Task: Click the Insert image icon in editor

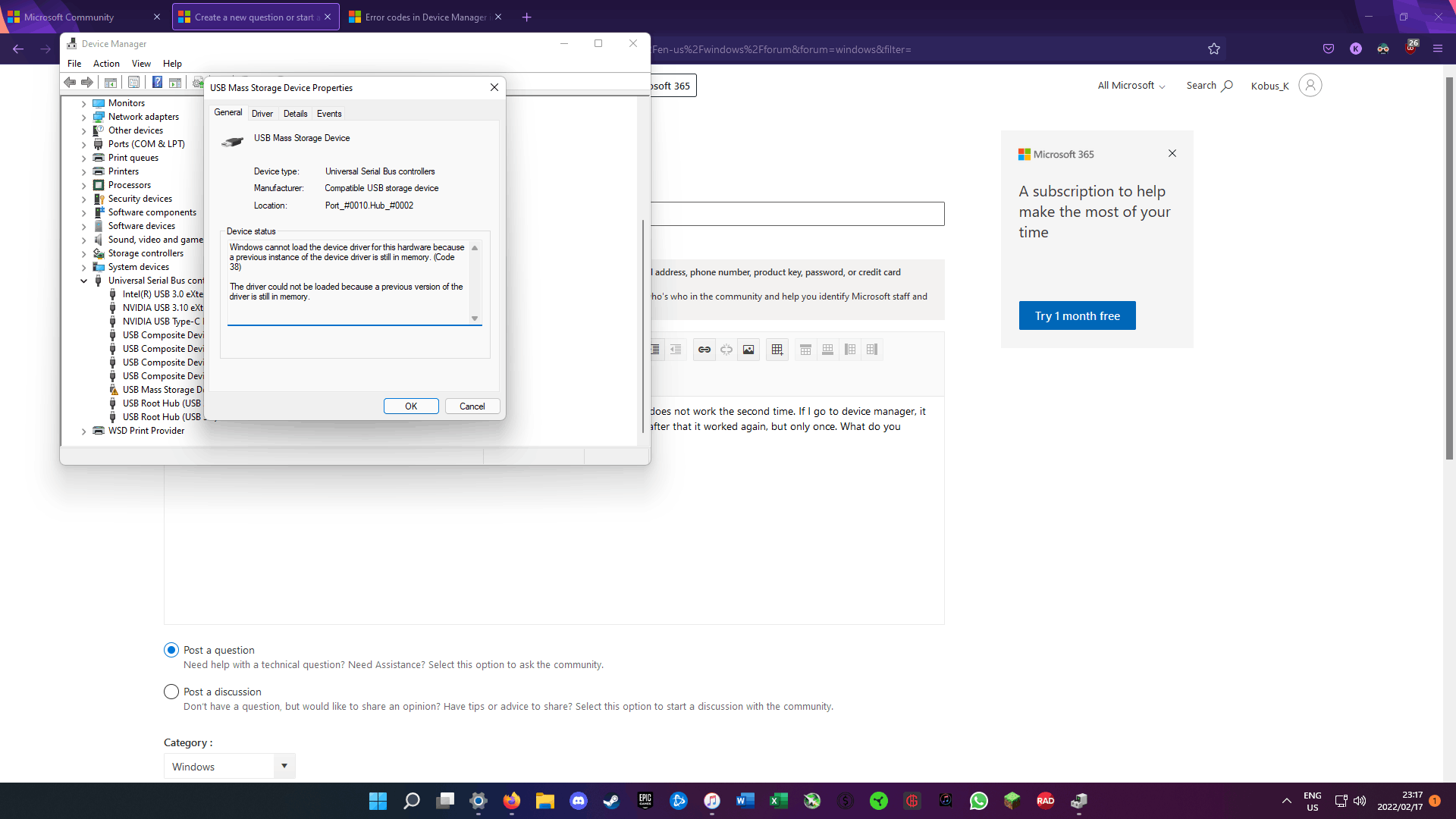Action: 748,350
